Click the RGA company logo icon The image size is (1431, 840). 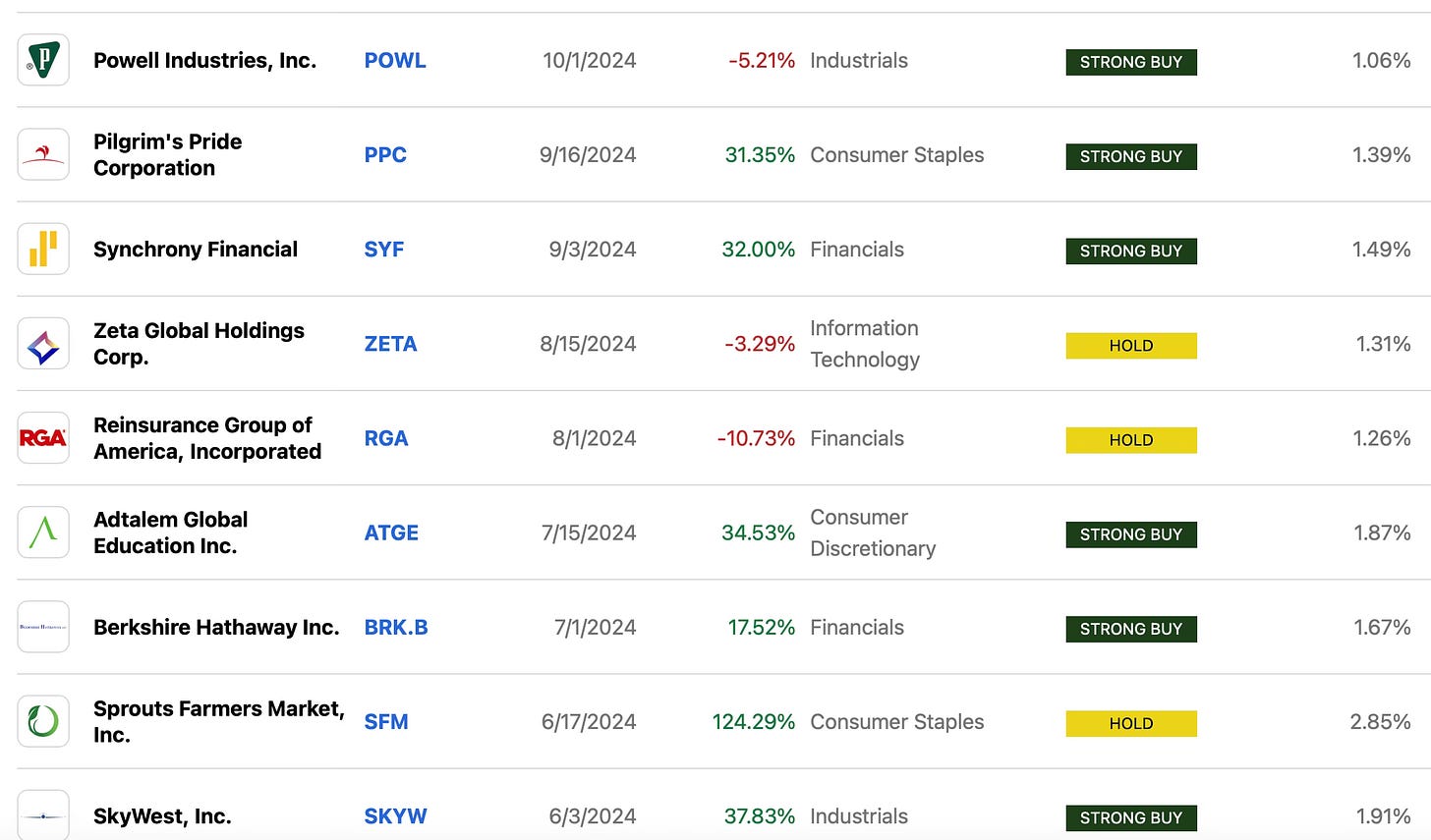coord(43,437)
